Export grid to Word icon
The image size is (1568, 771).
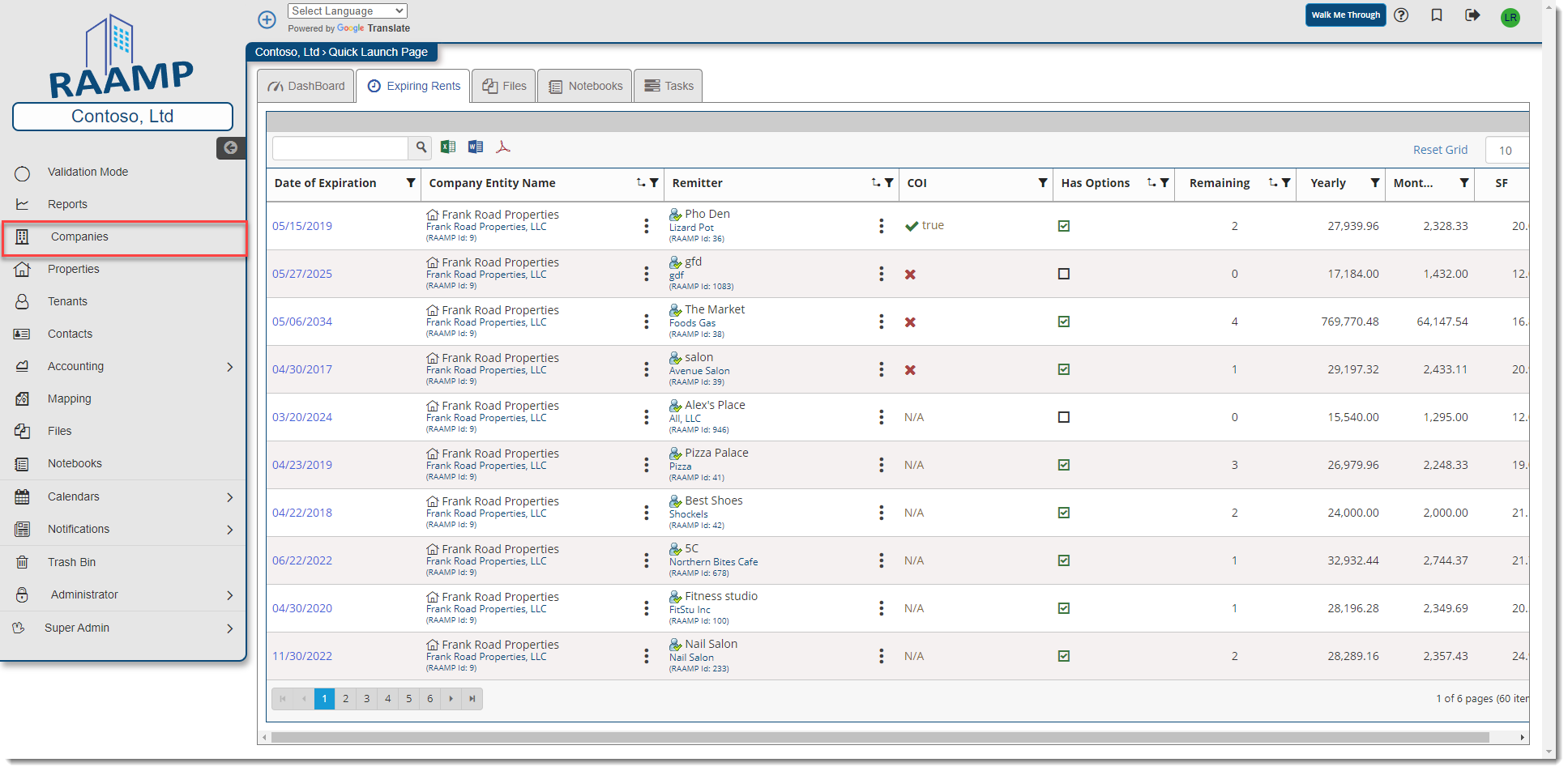(476, 147)
